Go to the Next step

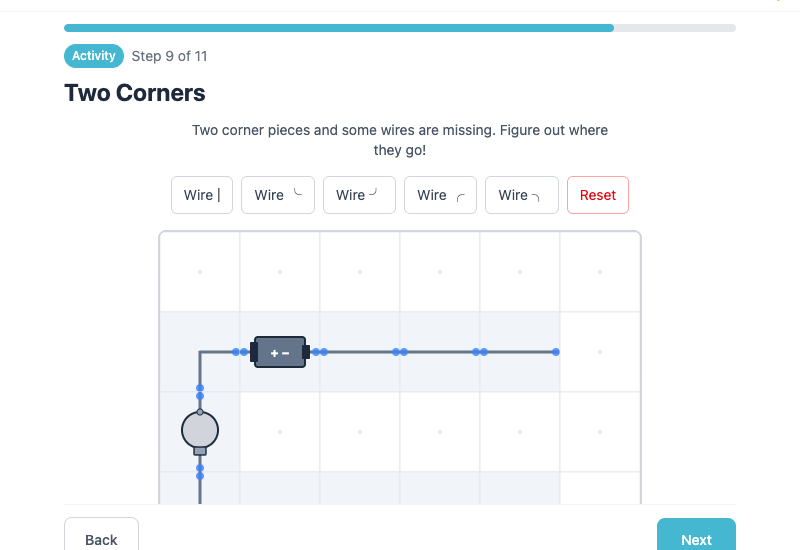click(x=696, y=538)
